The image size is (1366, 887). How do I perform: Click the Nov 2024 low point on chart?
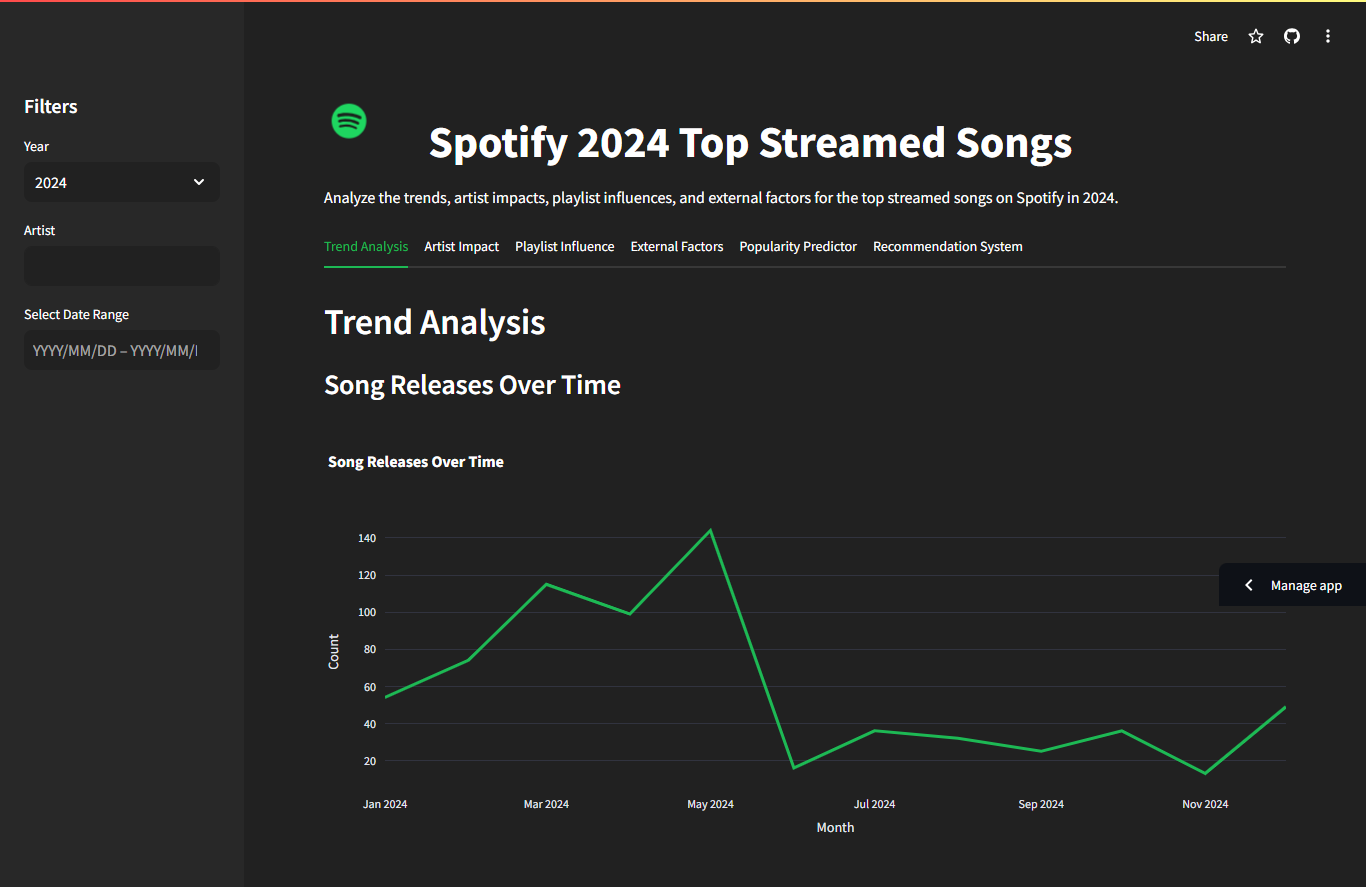[x=1205, y=773]
